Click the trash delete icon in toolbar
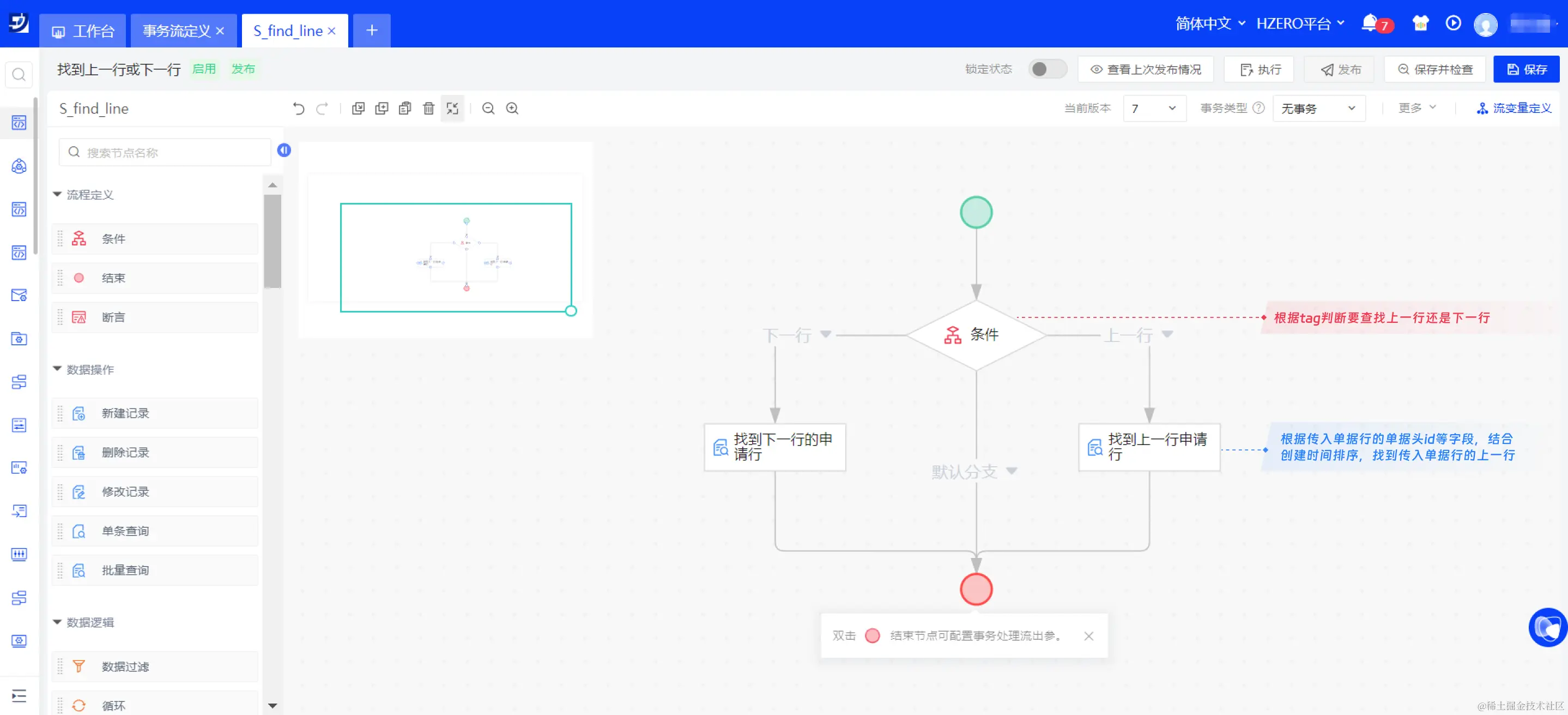This screenshot has height=715, width=1568. click(428, 109)
